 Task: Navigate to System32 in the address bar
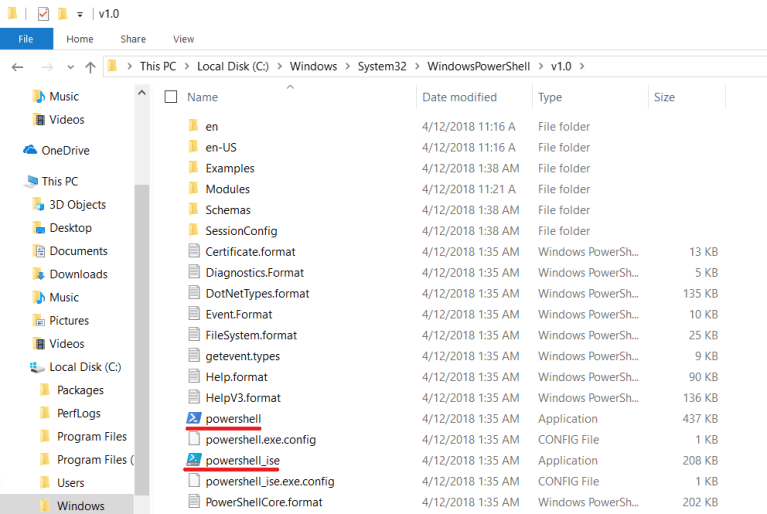(x=382, y=66)
